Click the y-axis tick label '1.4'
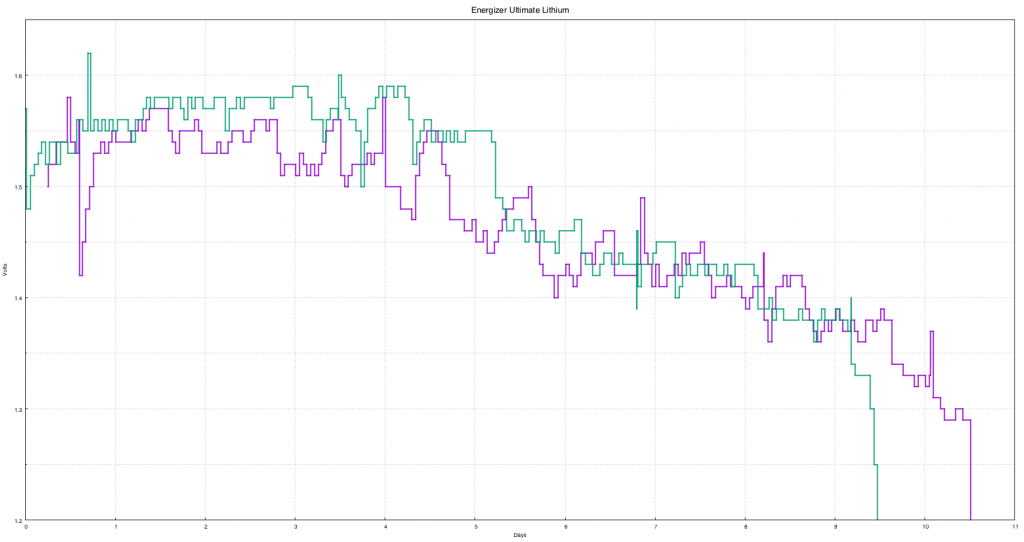Screen dimensions: 1024x542 click(x=18, y=298)
